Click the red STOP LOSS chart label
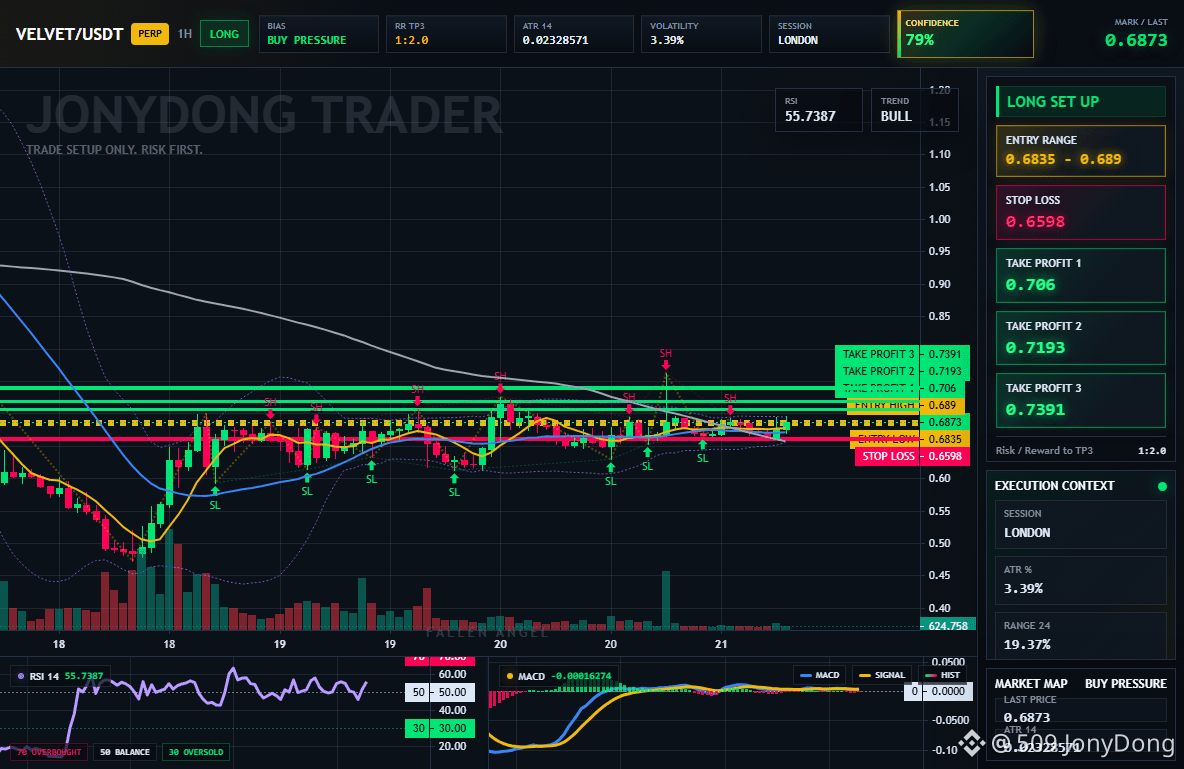This screenshot has width=1184, height=769. click(x=911, y=456)
